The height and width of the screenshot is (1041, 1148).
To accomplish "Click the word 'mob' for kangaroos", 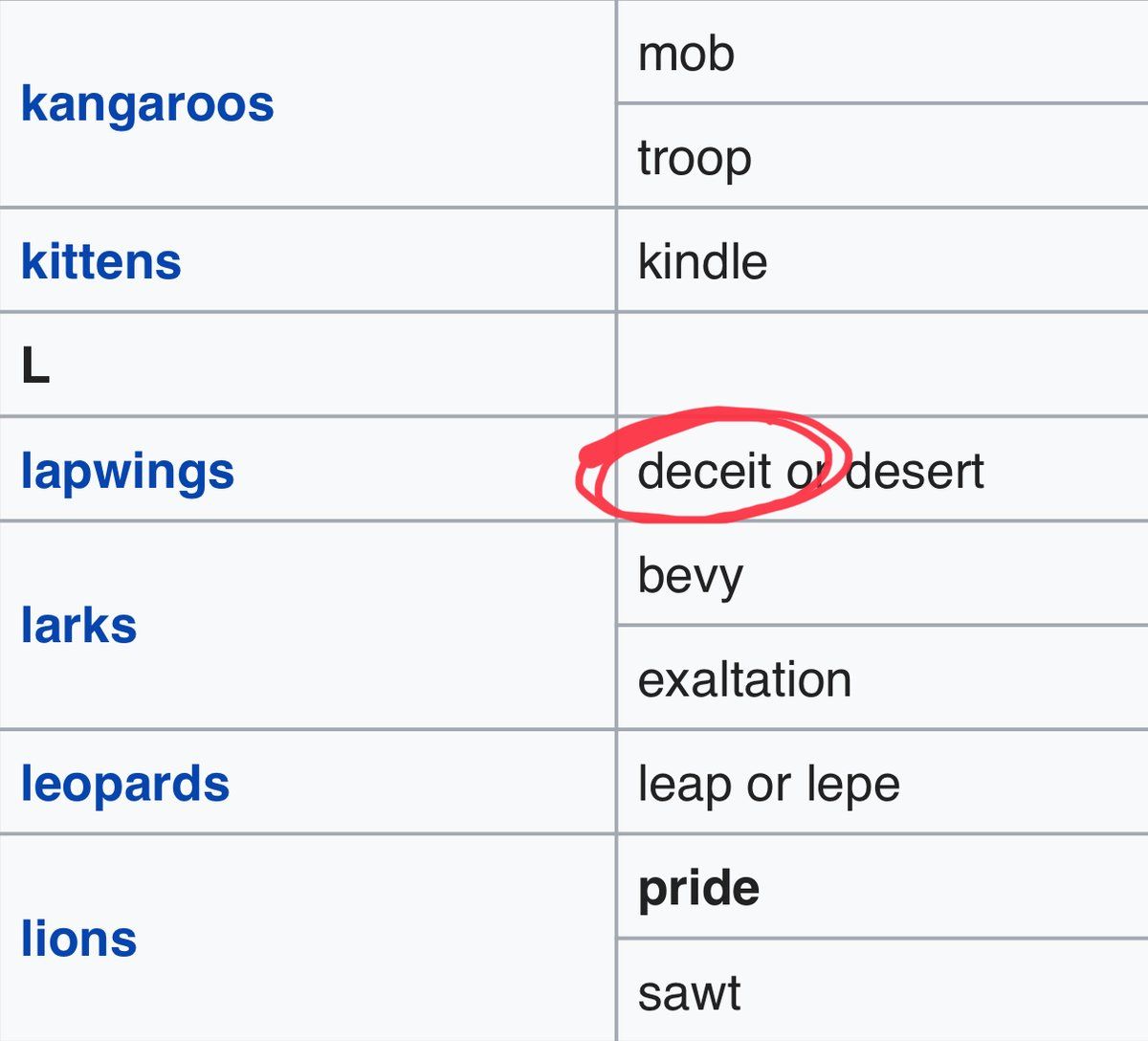I will click(x=686, y=54).
